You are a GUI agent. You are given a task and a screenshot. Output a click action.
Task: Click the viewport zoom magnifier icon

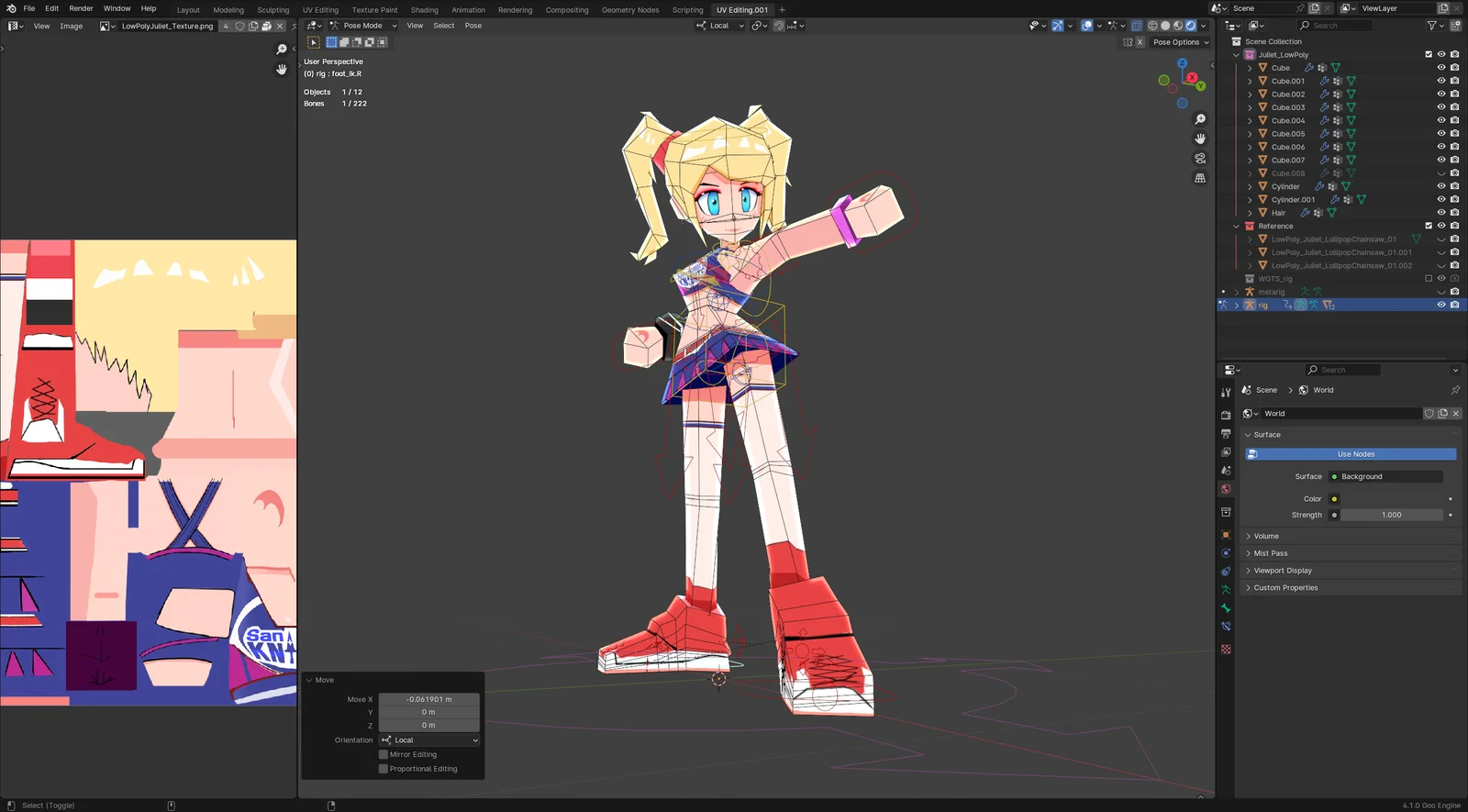[x=1200, y=120]
